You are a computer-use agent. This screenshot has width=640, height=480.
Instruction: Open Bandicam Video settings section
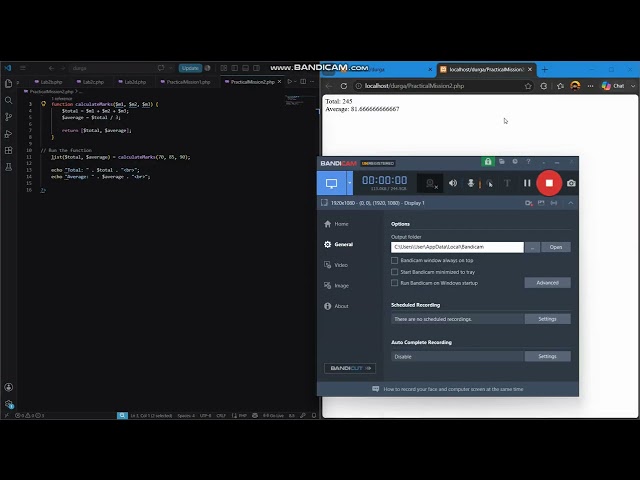point(336,265)
